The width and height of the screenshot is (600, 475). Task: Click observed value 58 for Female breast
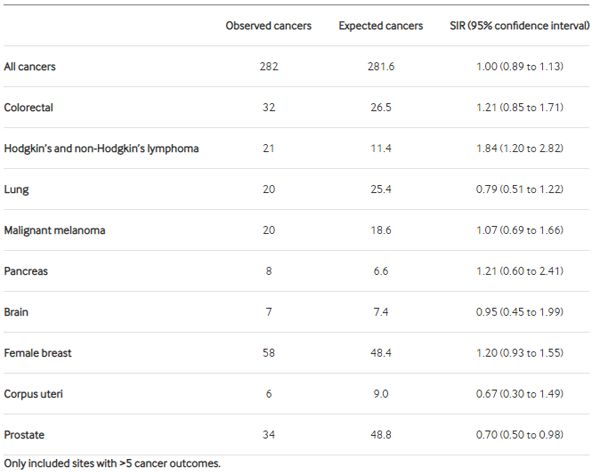267,353
